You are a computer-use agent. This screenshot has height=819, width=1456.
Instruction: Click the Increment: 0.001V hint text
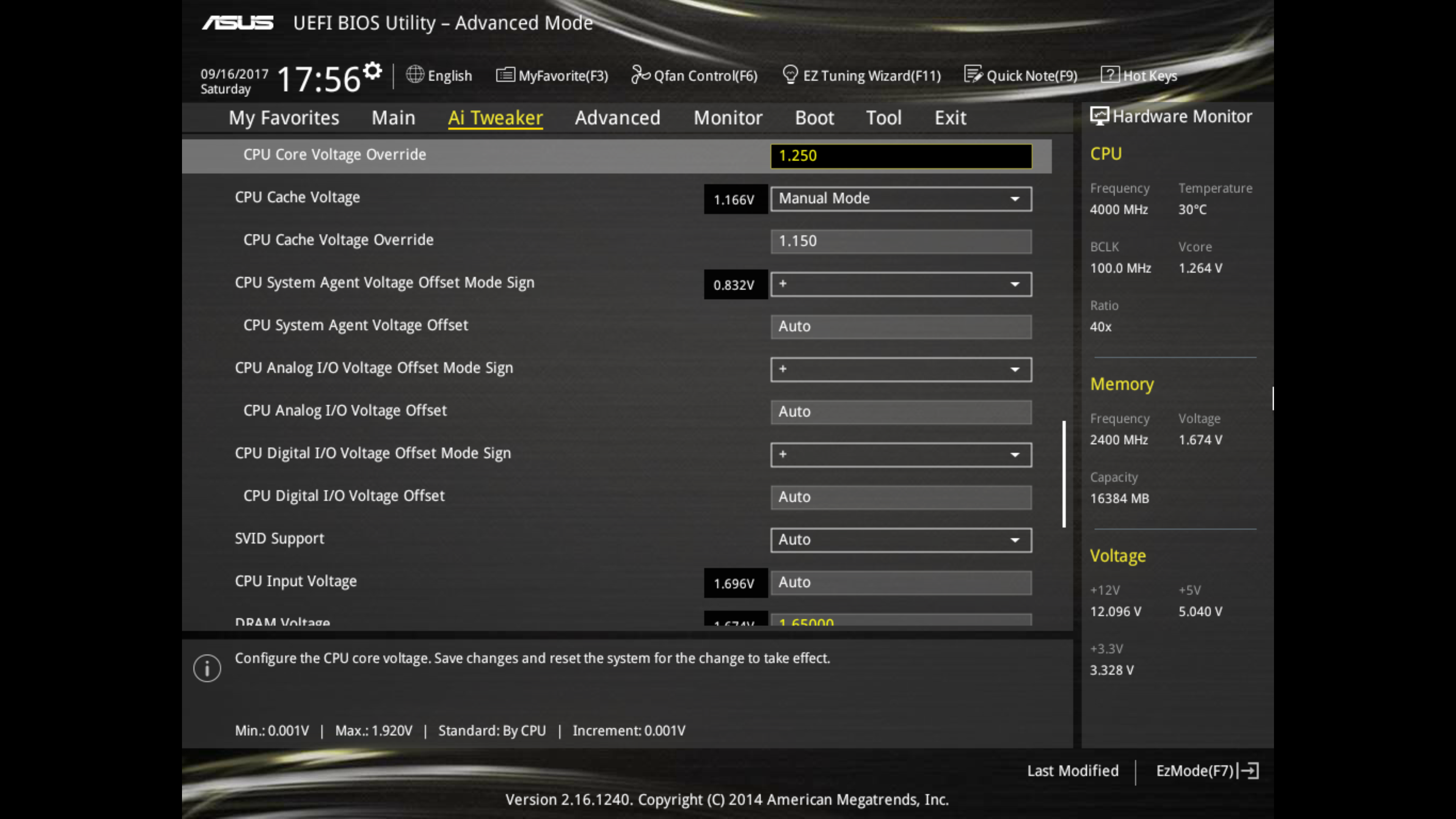(629, 731)
